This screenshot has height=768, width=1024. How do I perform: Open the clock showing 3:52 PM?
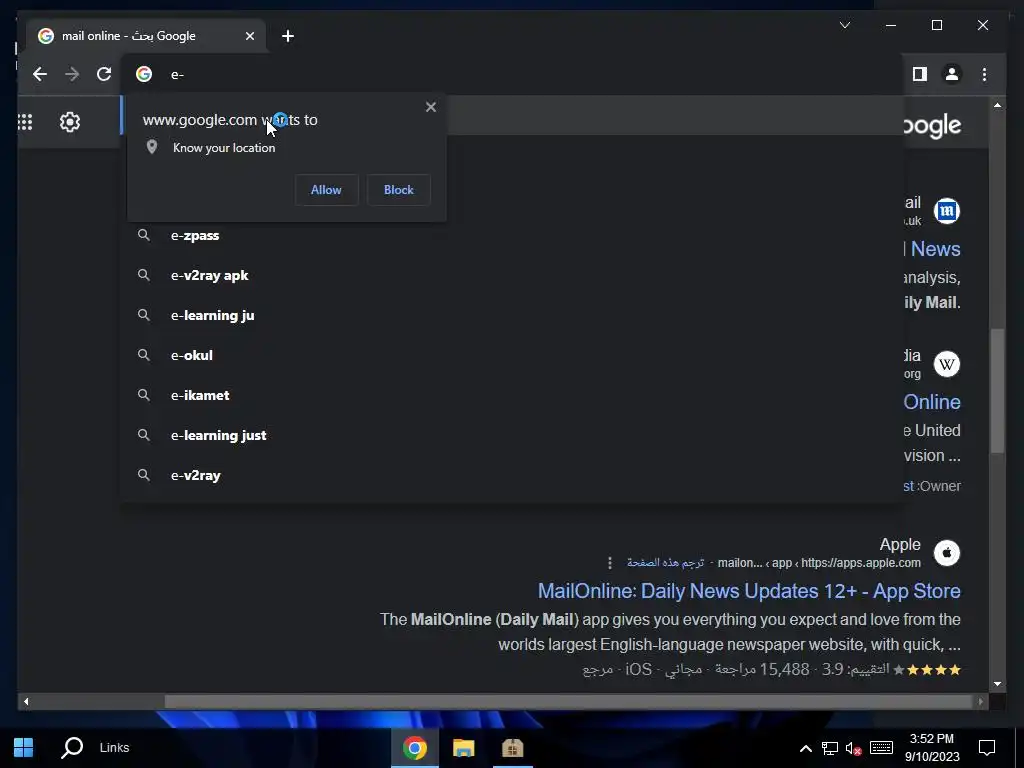(x=932, y=748)
